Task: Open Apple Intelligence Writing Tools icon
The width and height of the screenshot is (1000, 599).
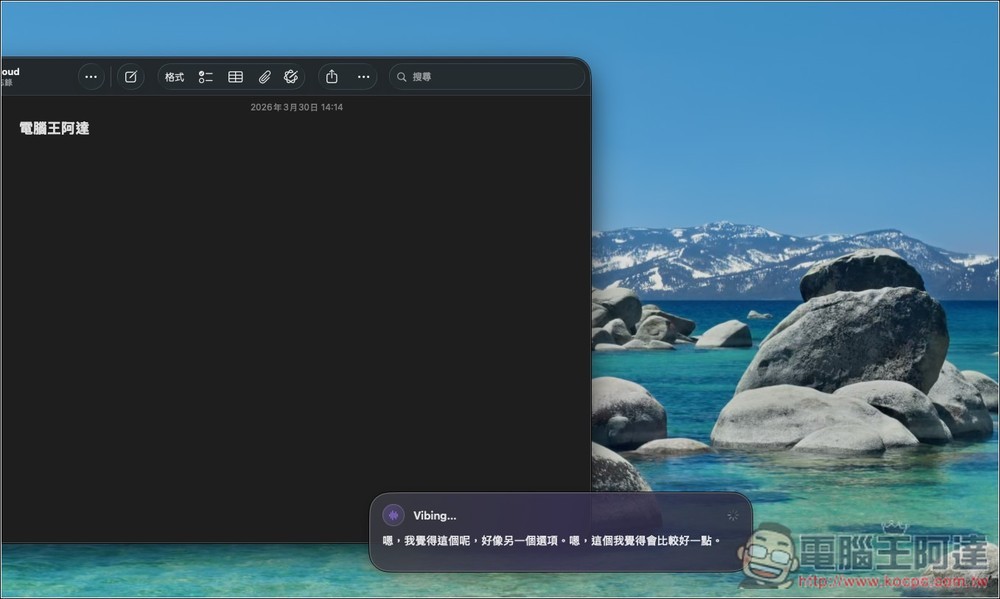Action: coord(291,76)
